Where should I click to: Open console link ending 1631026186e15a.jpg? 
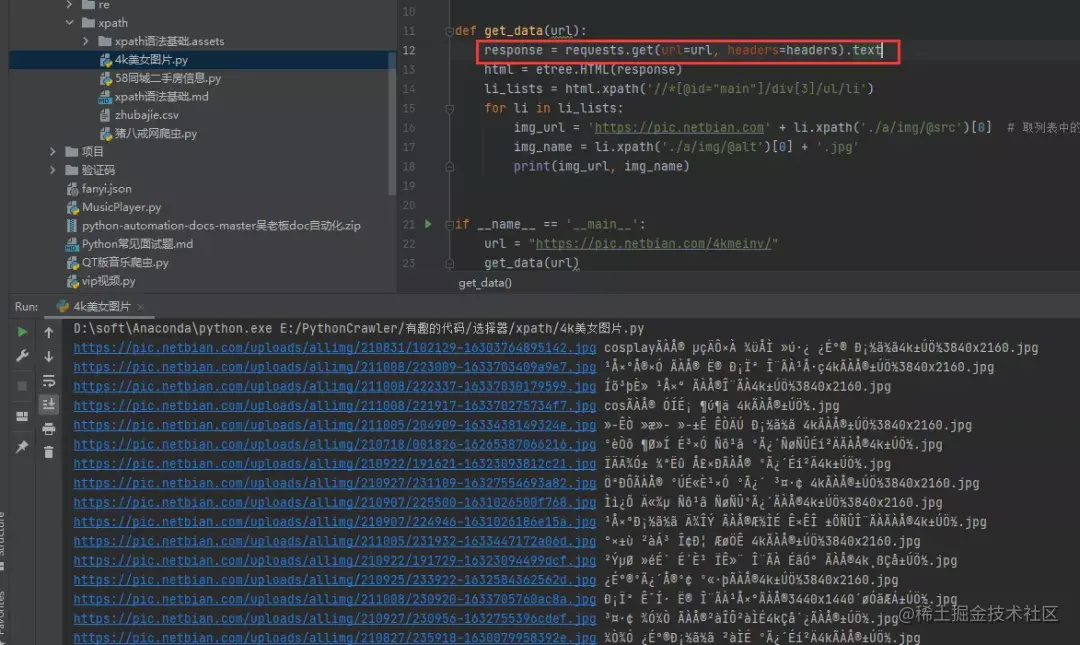pyautogui.click(x=335, y=522)
